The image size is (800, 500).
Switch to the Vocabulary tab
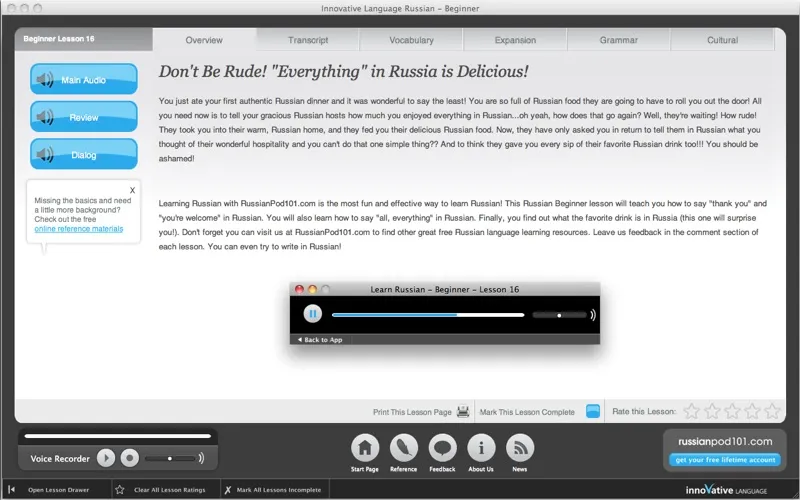411,40
